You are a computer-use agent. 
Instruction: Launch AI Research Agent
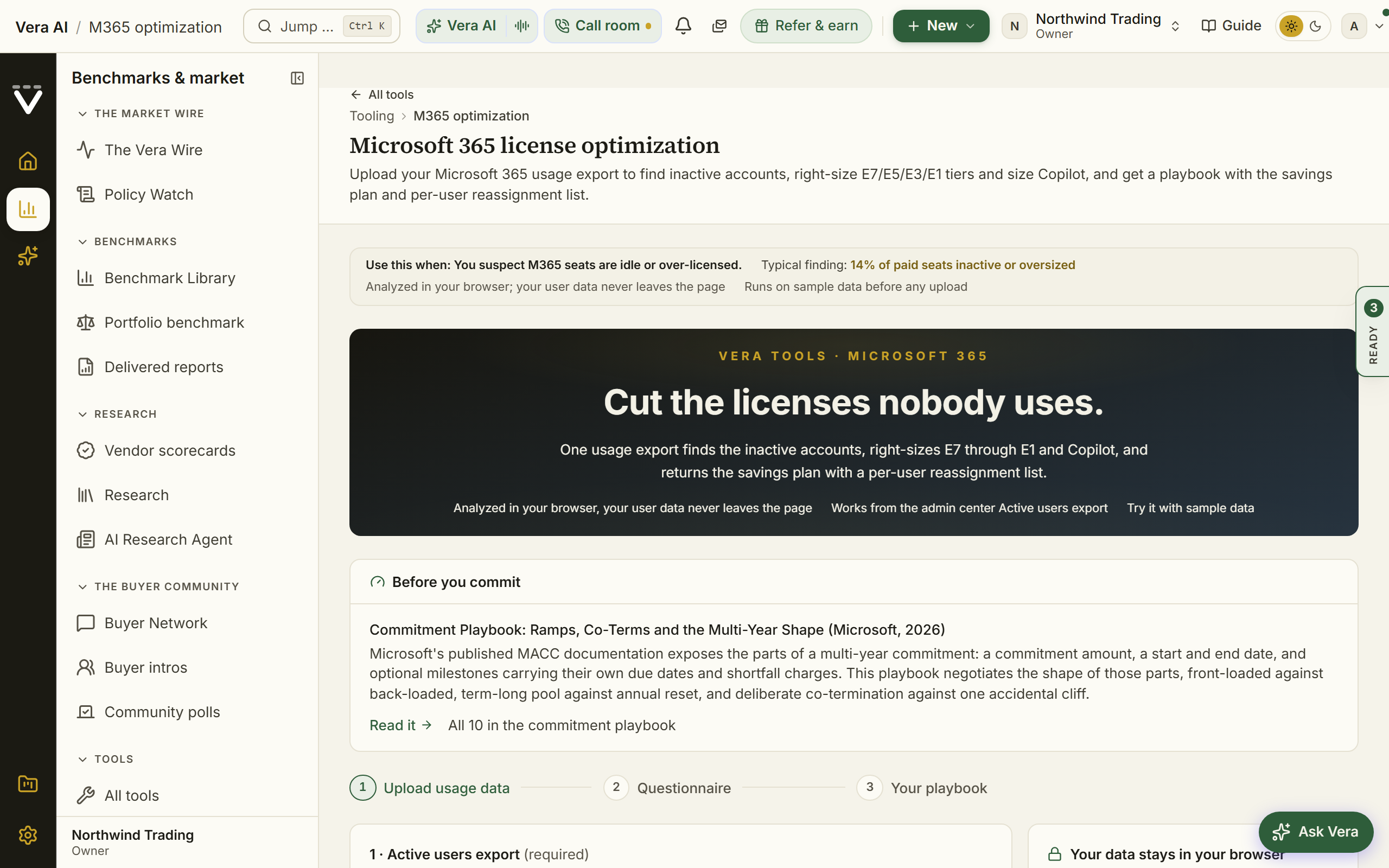click(187, 540)
